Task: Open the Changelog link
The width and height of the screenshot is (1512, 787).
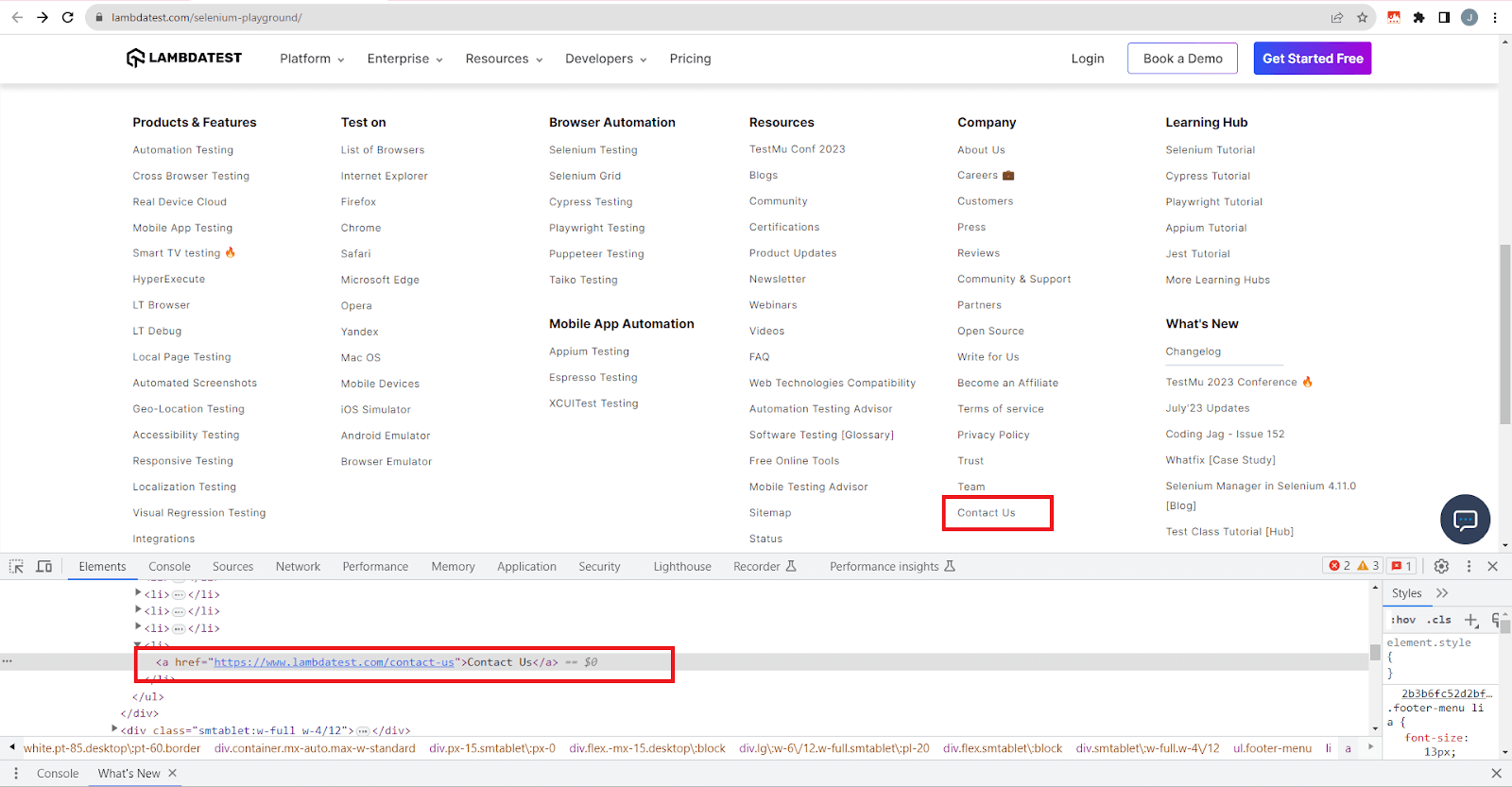Action: pos(1193,351)
